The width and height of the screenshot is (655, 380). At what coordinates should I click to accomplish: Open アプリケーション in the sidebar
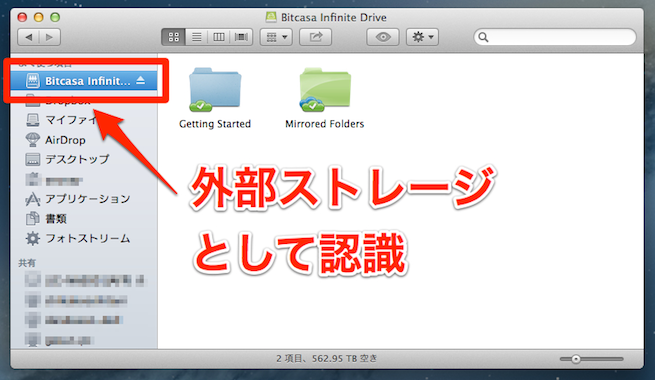coord(84,199)
